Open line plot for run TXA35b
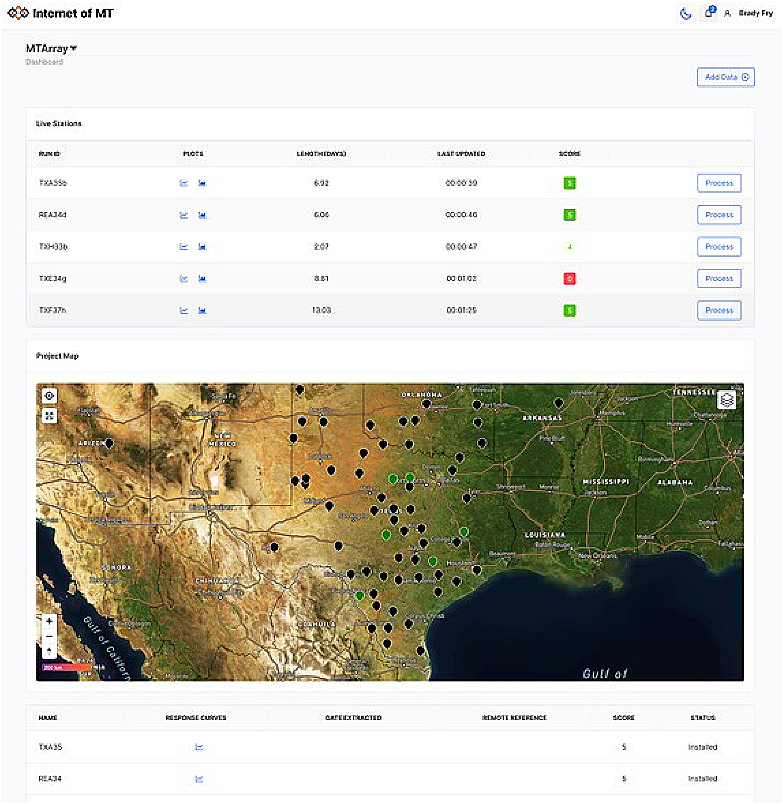 pos(184,183)
